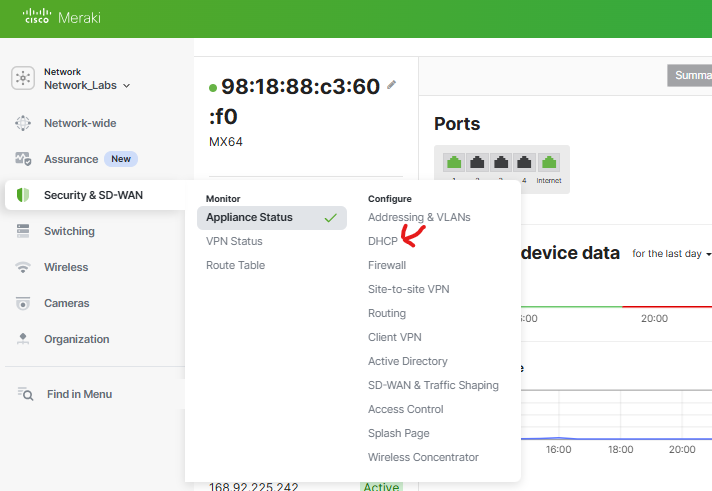This screenshot has width=712, height=491.
Task: Open the Network-wide menu
Action: 80,123
